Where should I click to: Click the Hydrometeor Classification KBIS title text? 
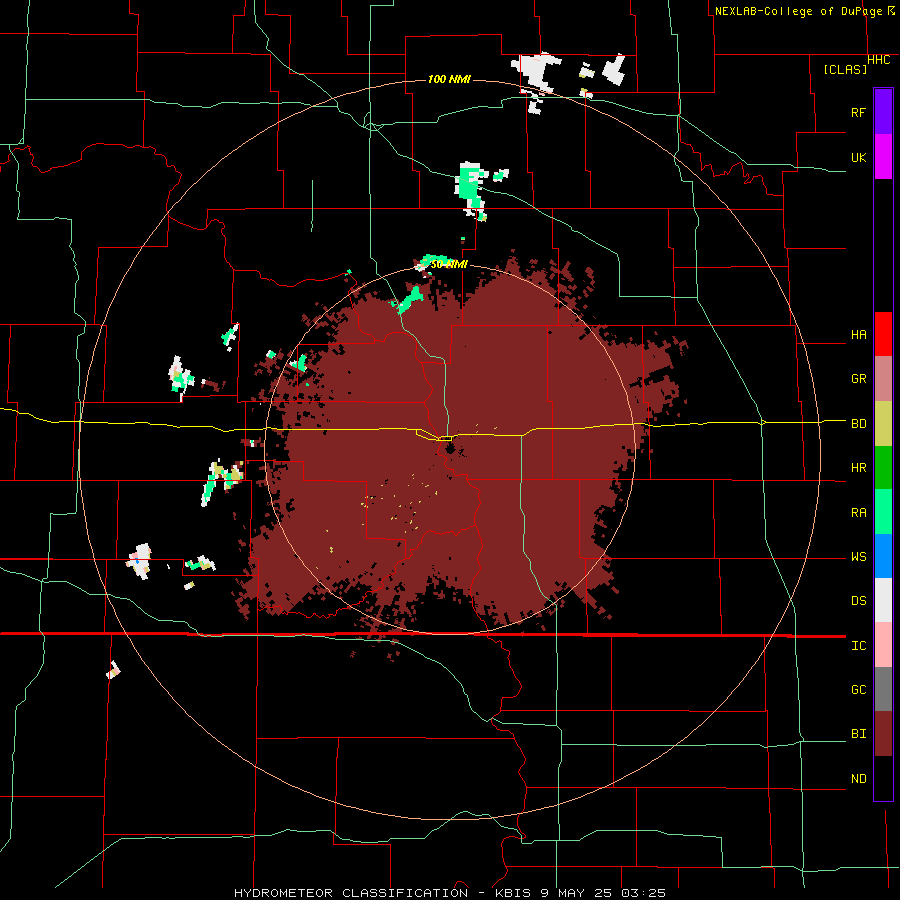(x=449, y=893)
